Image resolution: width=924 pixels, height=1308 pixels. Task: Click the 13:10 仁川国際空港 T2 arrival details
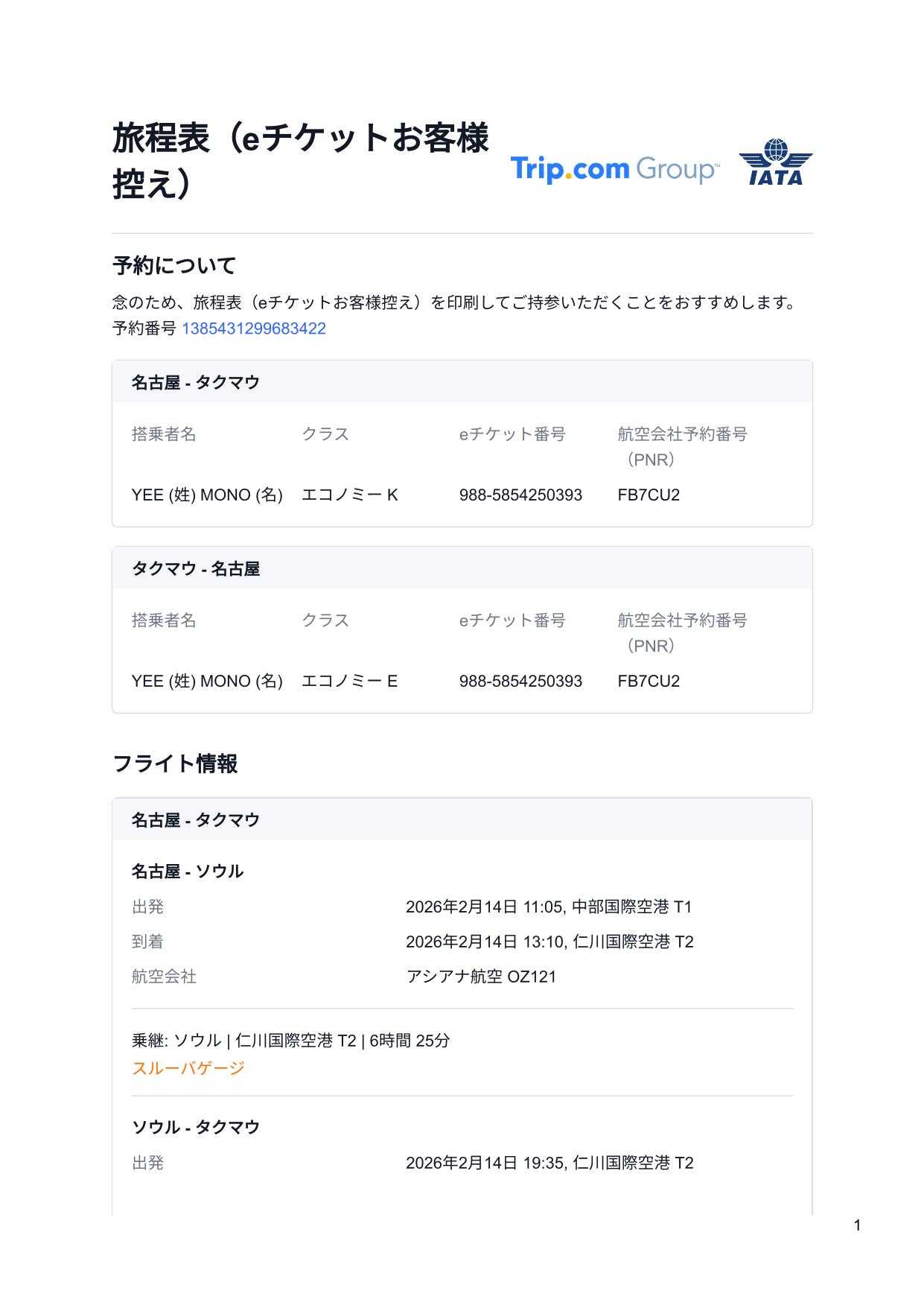point(549,942)
